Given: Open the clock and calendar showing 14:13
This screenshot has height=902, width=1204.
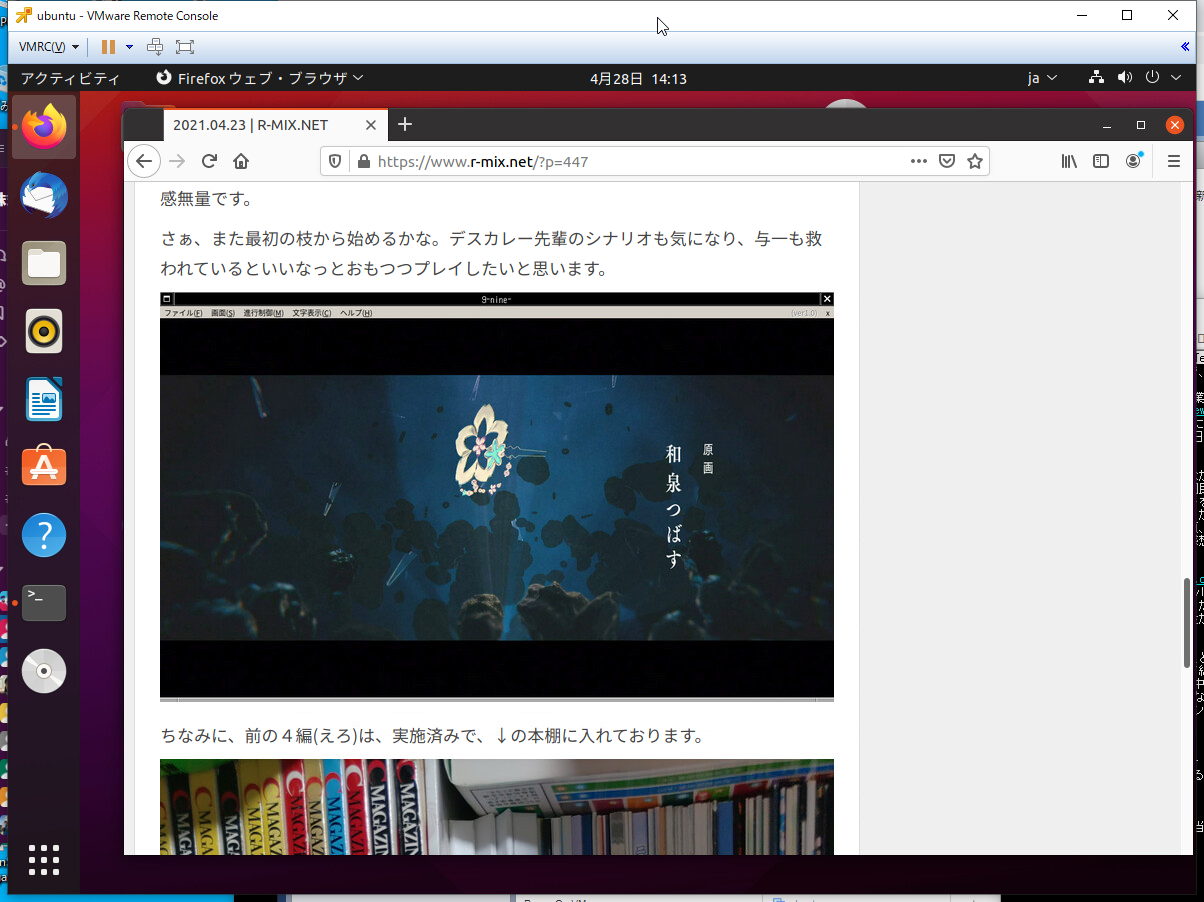Looking at the screenshot, I should point(638,78).
